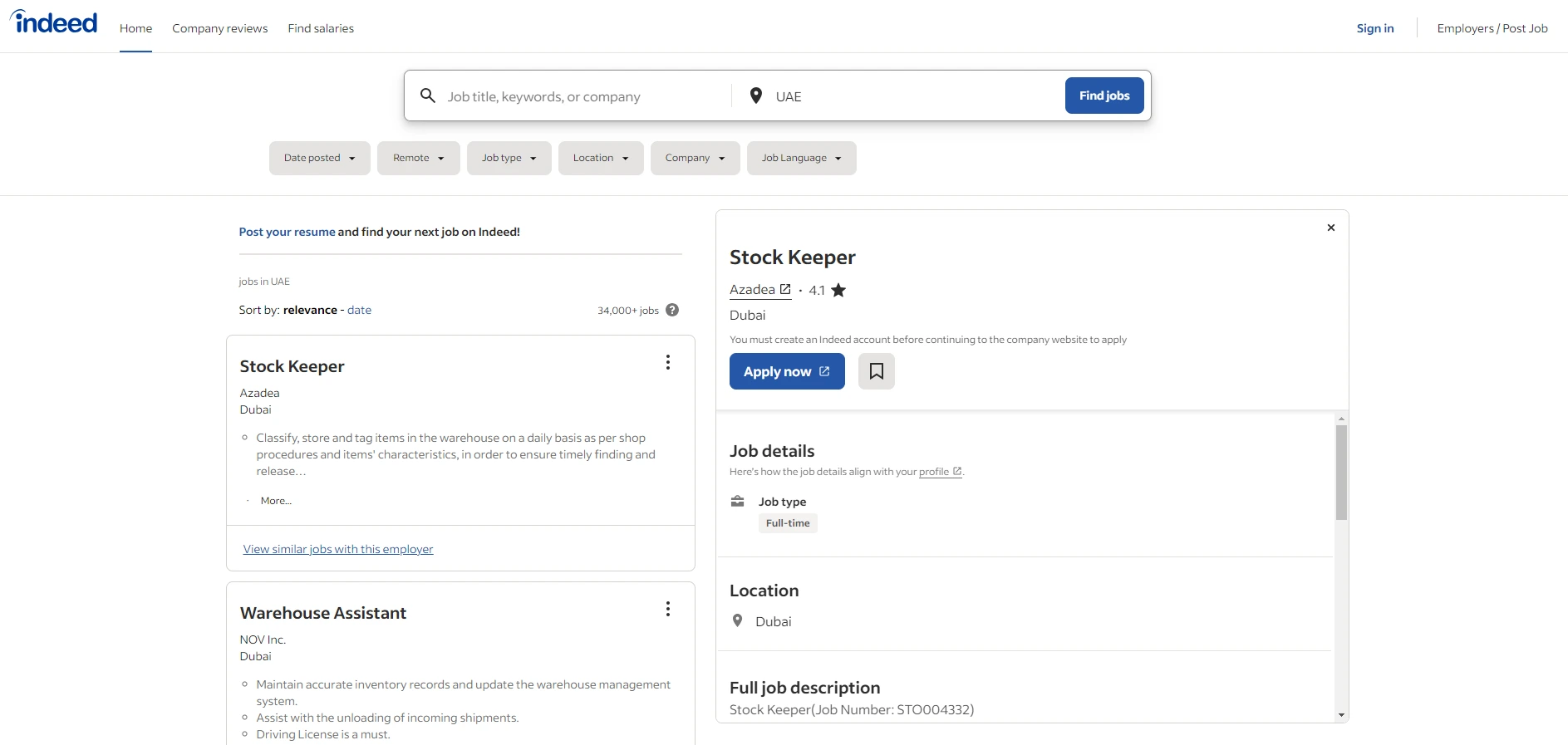Click the Apply now button
Image resolution: width=1568 pixels, height=745 pixels.
787,371
